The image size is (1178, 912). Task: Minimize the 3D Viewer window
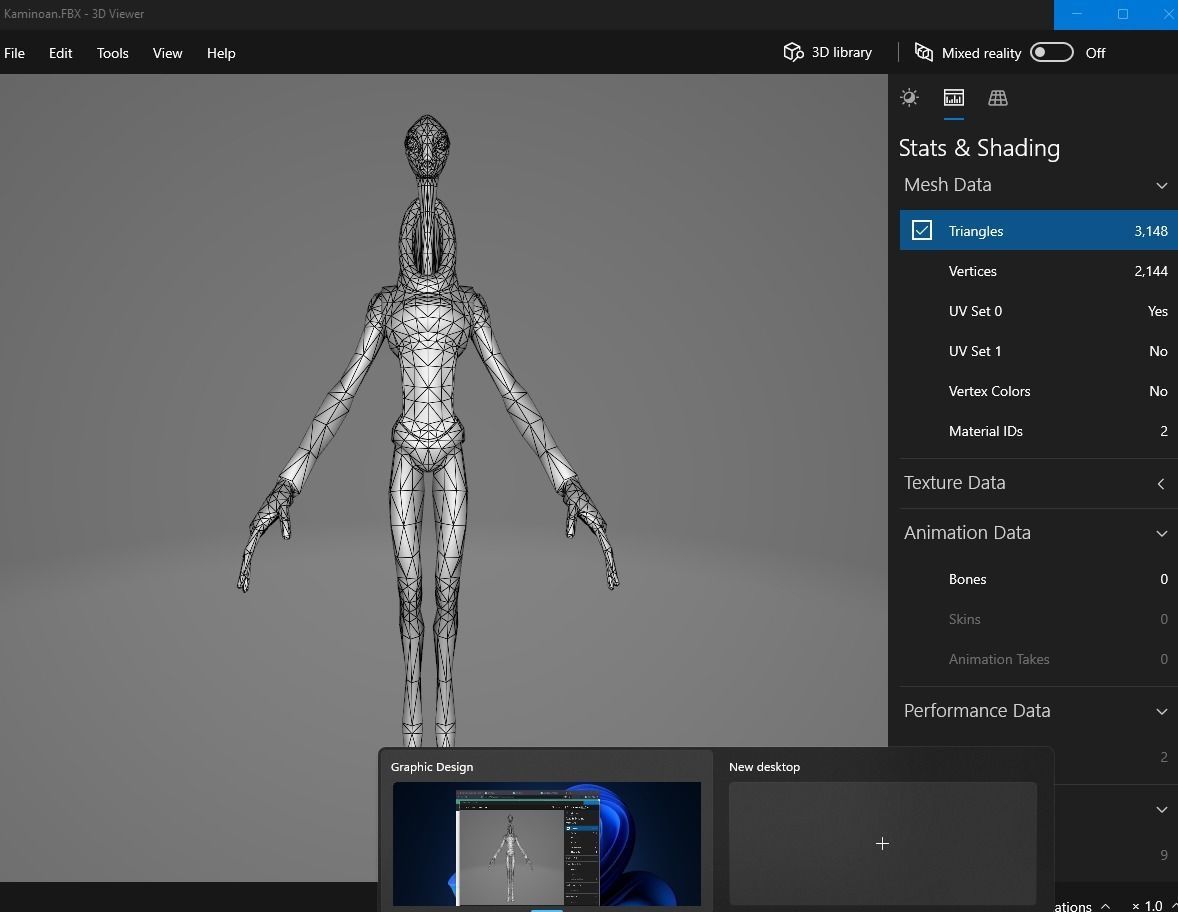coord(1077,14)
